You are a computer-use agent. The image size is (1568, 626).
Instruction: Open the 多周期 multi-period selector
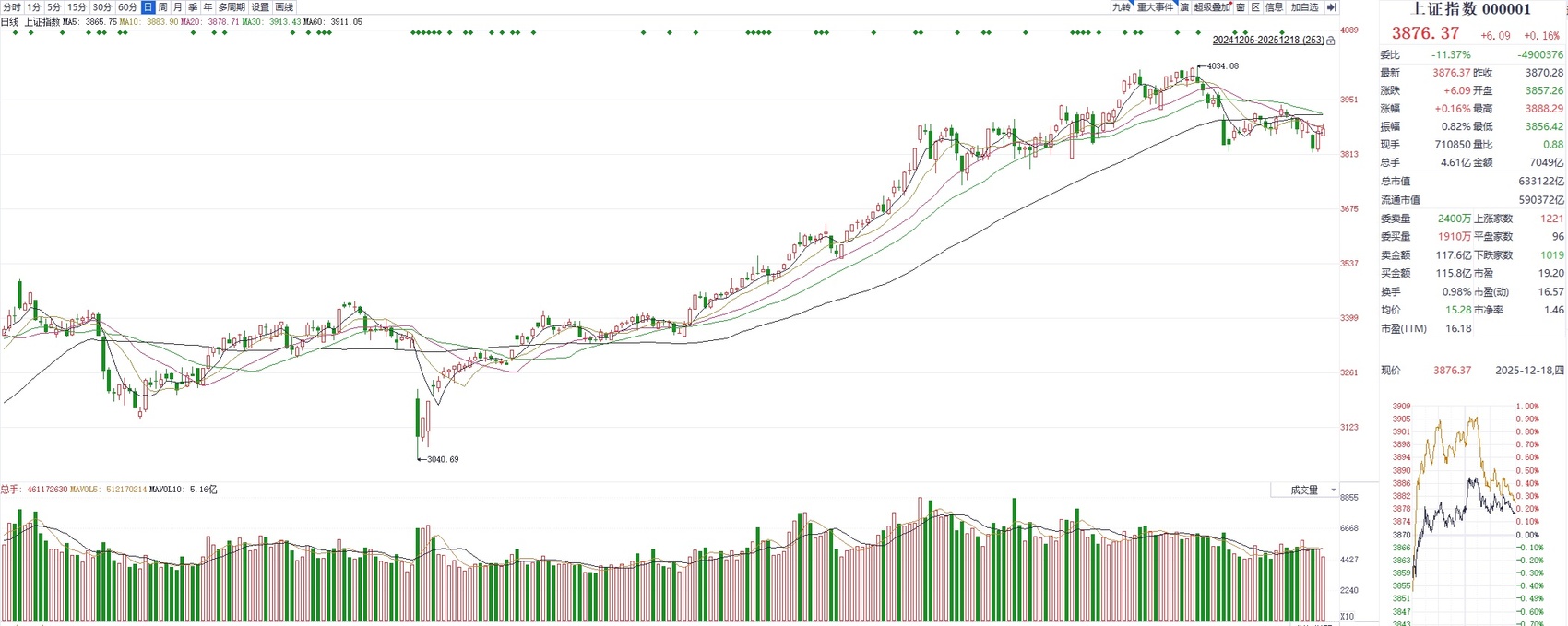[232, 7]
